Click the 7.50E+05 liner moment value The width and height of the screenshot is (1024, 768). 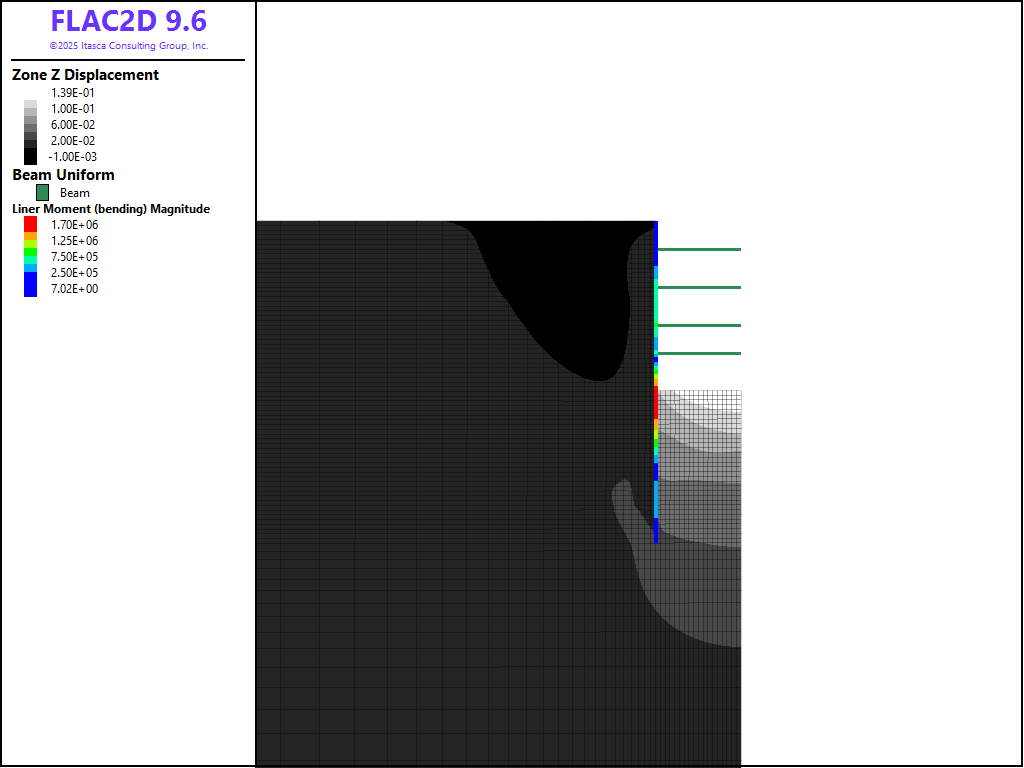(74, 257)
